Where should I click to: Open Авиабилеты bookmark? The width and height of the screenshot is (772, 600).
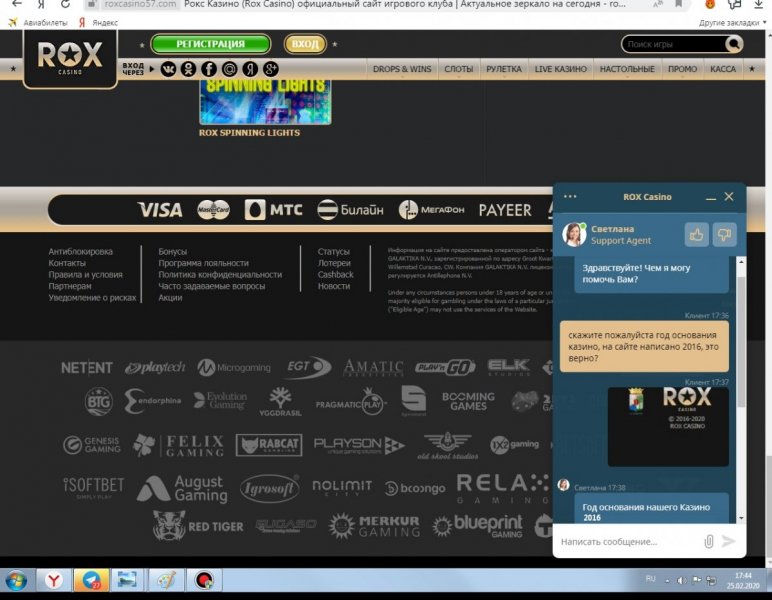pos(38,23)
